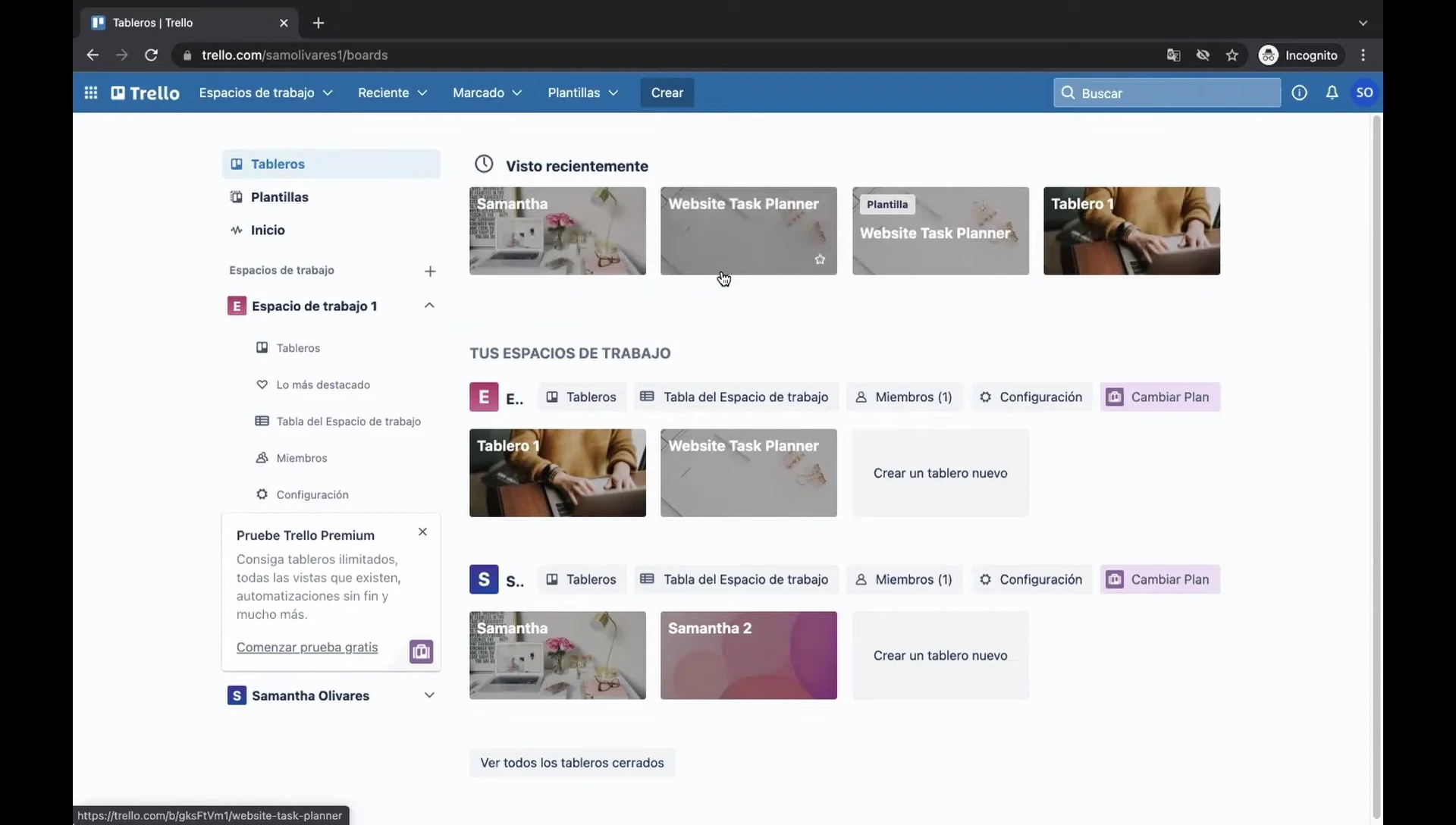The image size is (1456, 825).
Task: Open the SO account avatar
Action: (1364, 93)
